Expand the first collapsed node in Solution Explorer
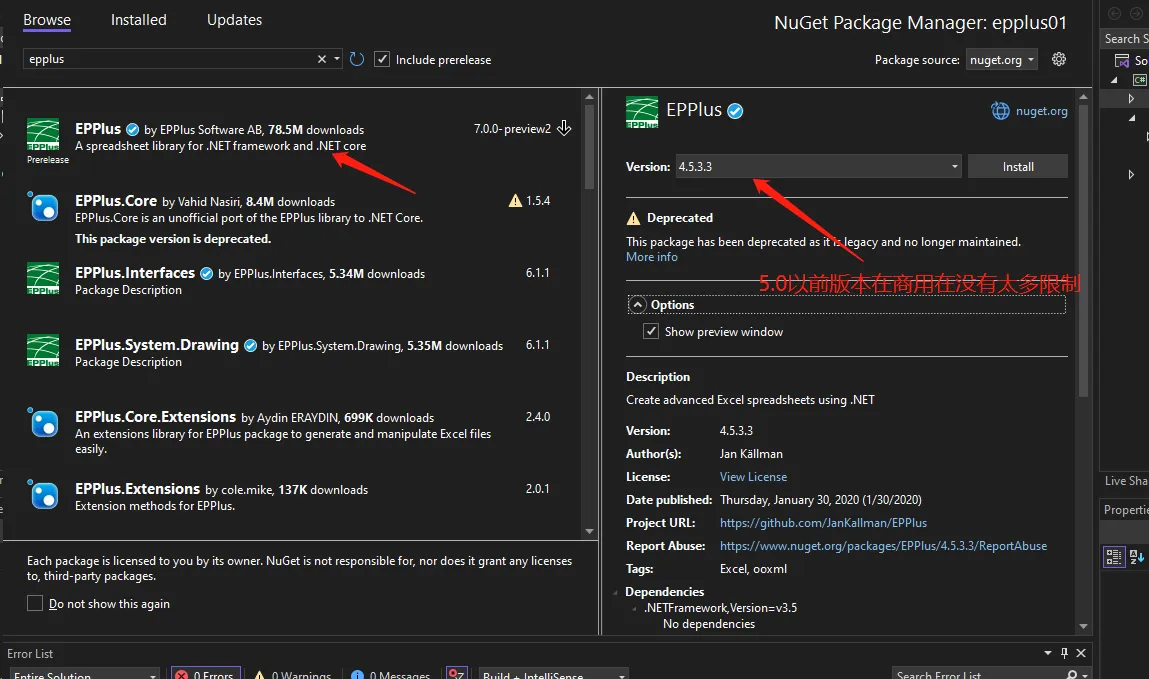Image resolution: width=1149 pixels, height=679 pixels. [1131, 98]
